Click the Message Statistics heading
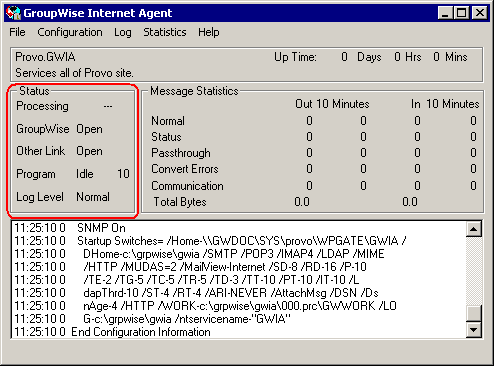Screen dimensions: 494x366 click(x=194, y=91)
